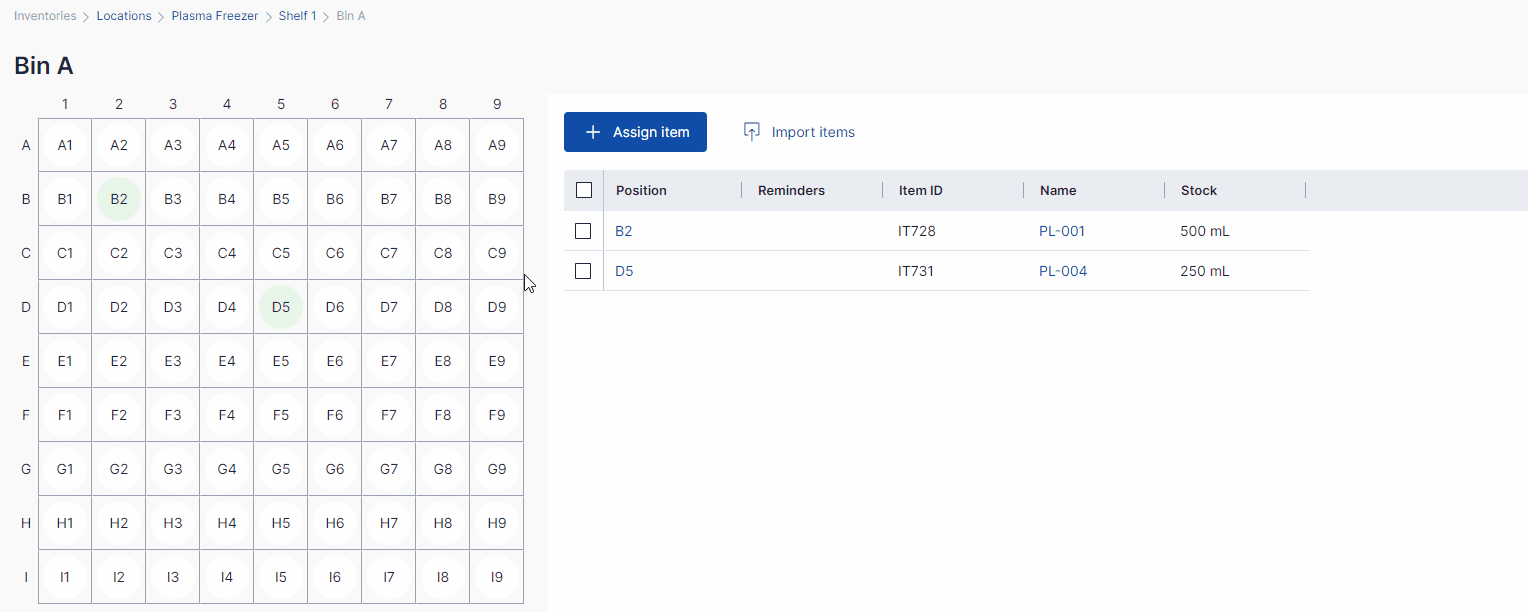Click the Import items button
The height and width of the screenshot is (612, 1528).
[812, 132]
